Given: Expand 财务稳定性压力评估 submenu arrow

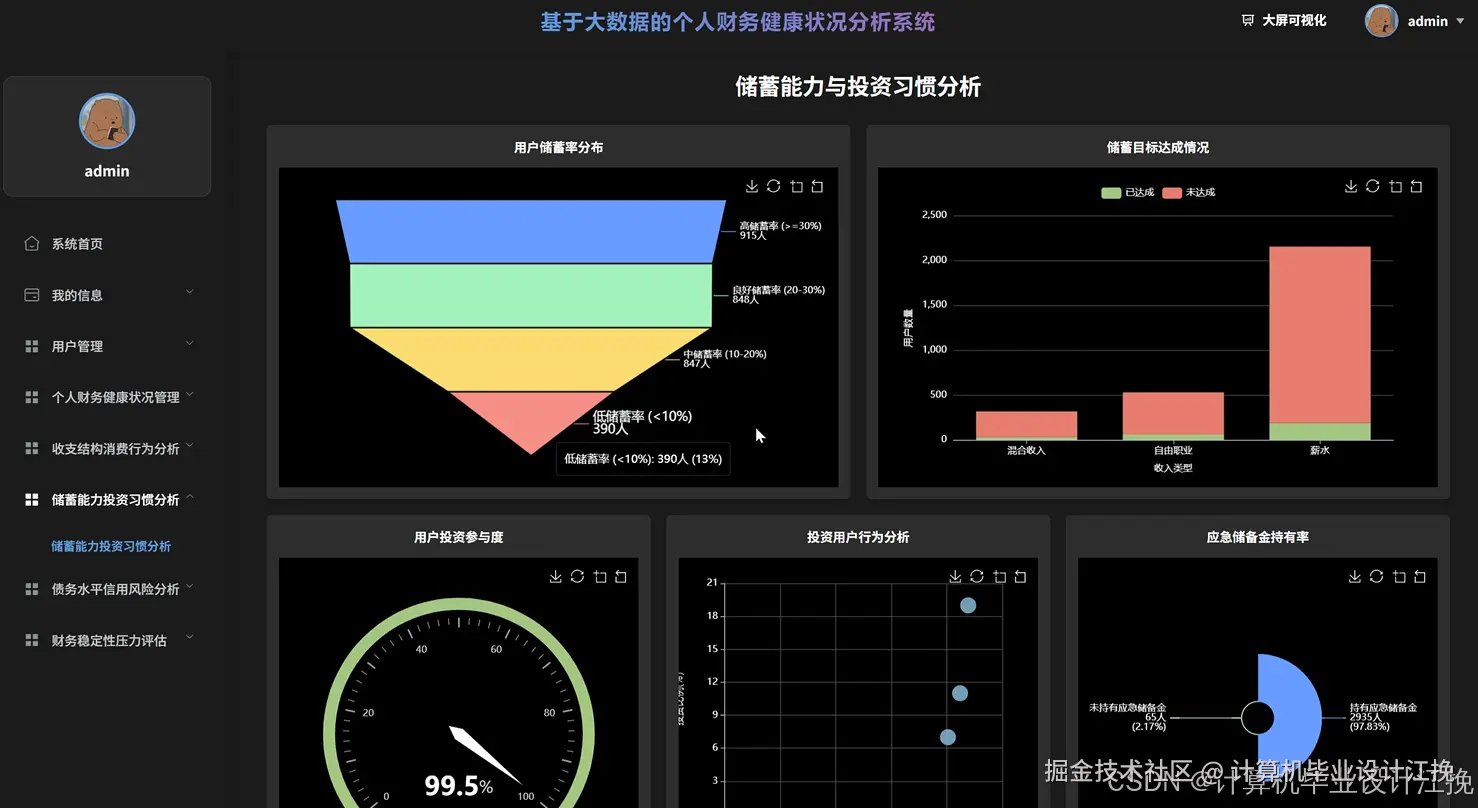Looking at the screenshot, I should [190, 637].
